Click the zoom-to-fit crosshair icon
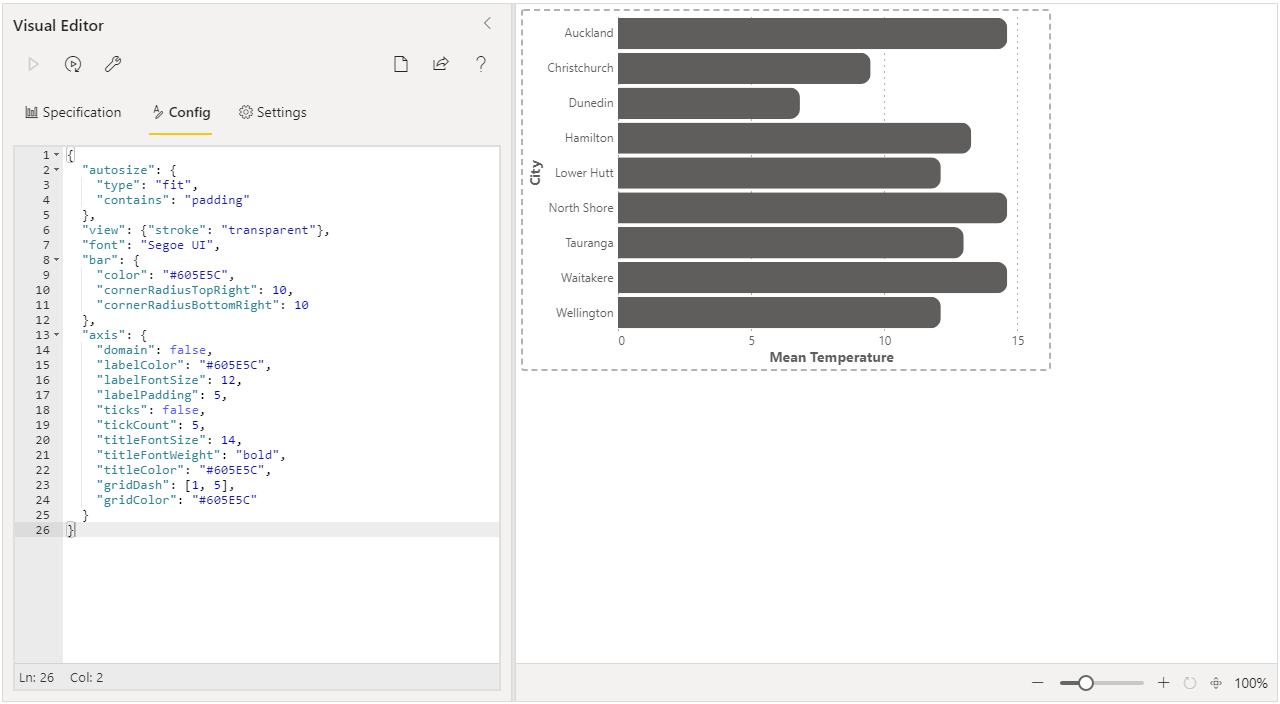 click(x=1217, y=683)
